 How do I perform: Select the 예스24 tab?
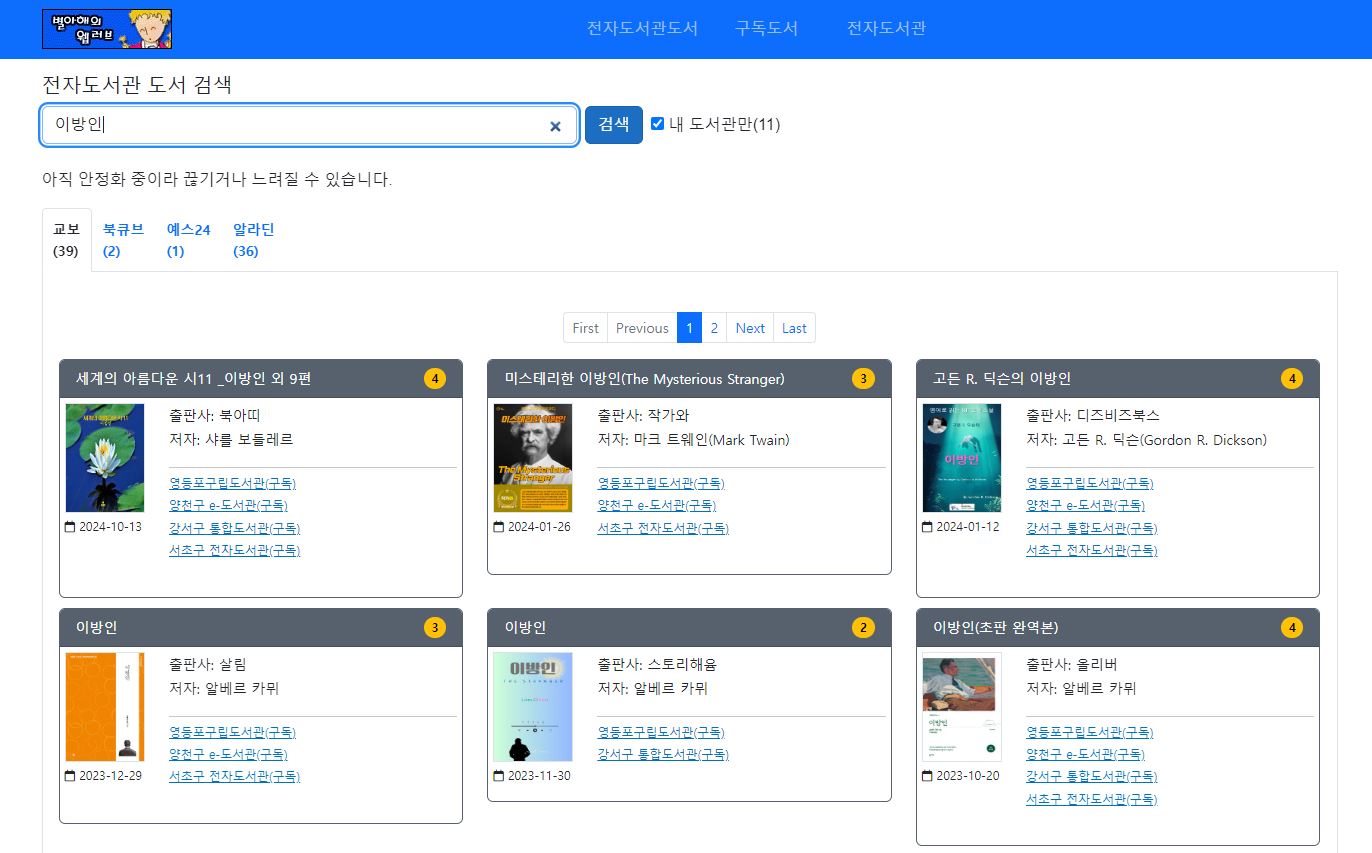click(188, 240)
